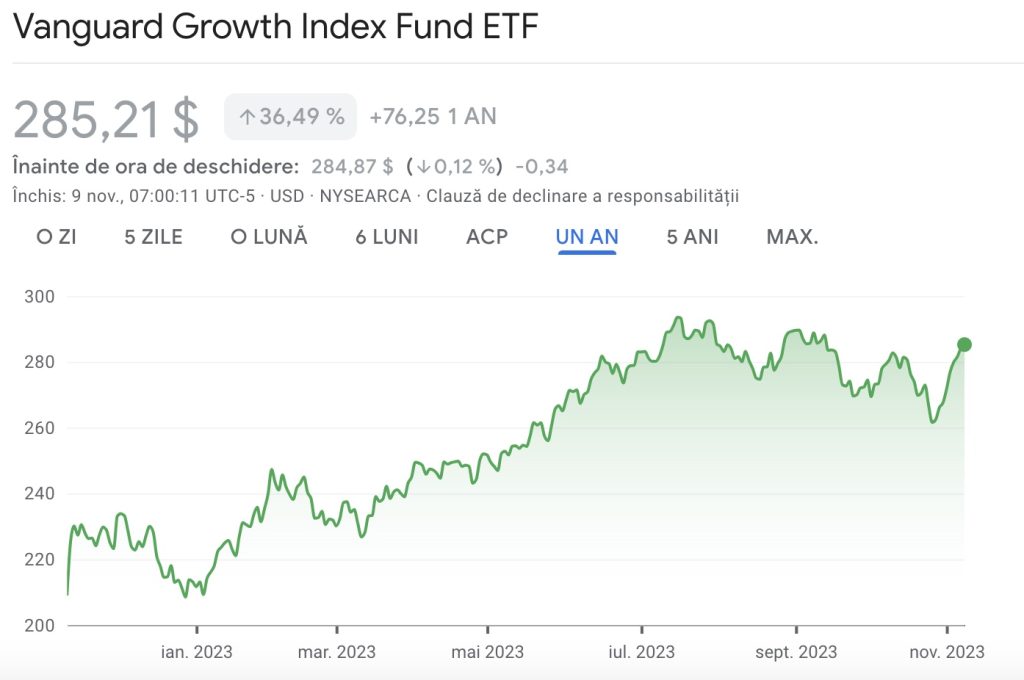
Task: Open the O LUNĂ chart view
Action: (272, 237)
